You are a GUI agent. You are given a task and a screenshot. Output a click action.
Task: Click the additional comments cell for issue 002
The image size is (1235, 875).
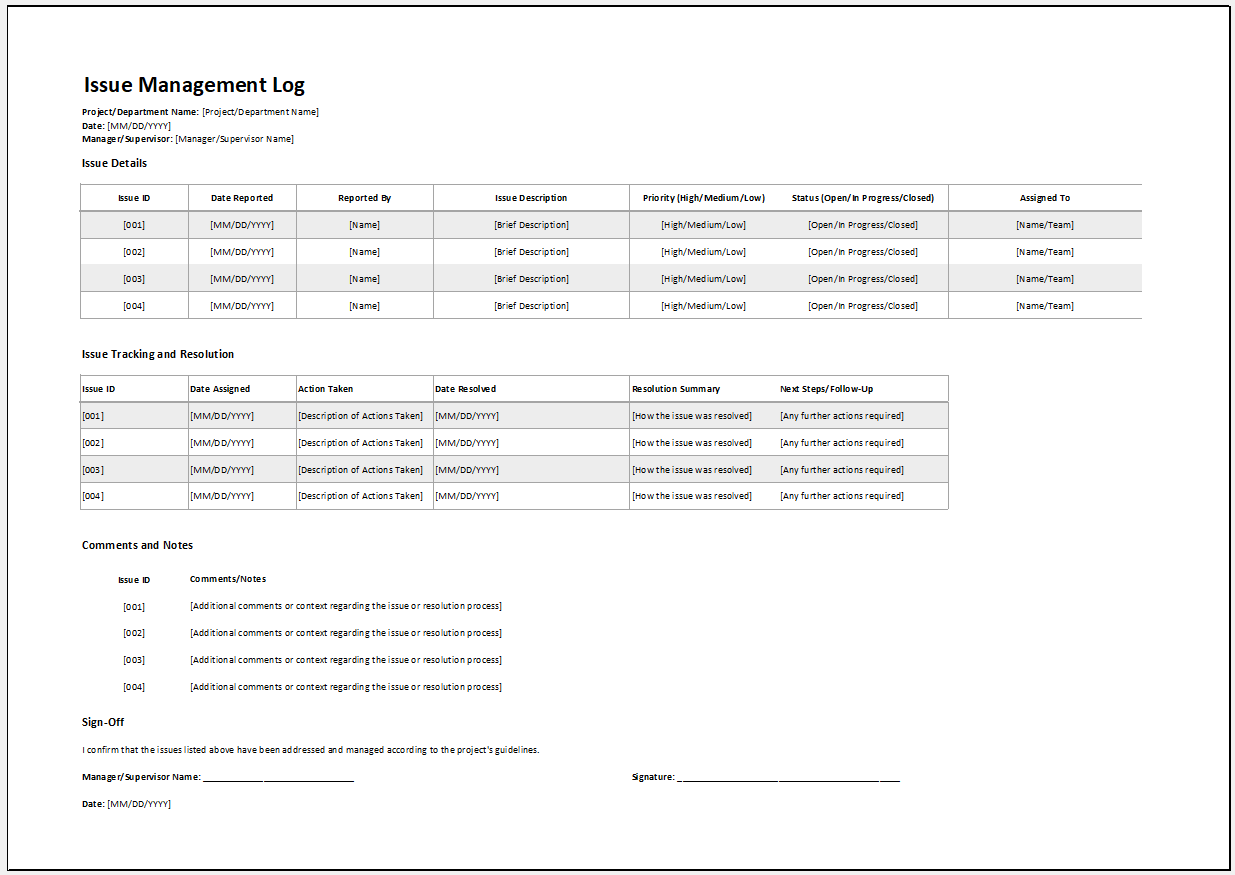pyautogui.click(x=346, y=633)
